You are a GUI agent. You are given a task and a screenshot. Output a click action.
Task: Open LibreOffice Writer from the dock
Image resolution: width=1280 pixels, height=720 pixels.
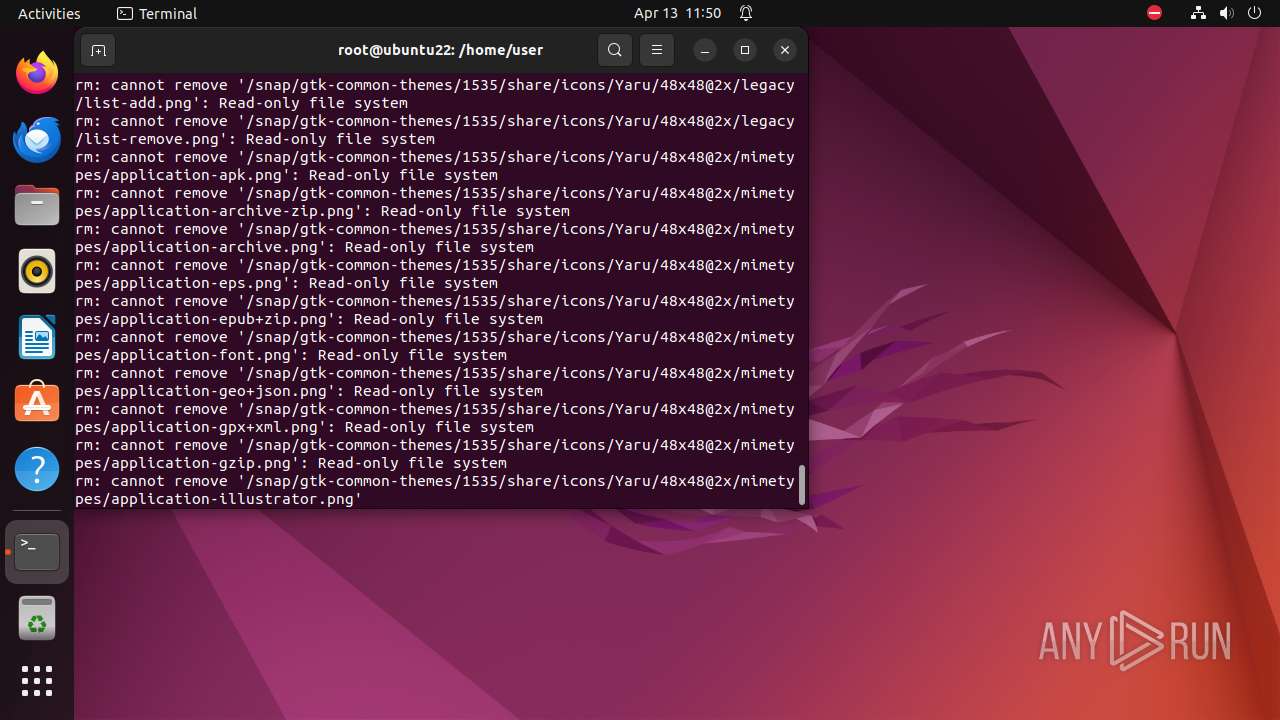click(x=37, y=337)
